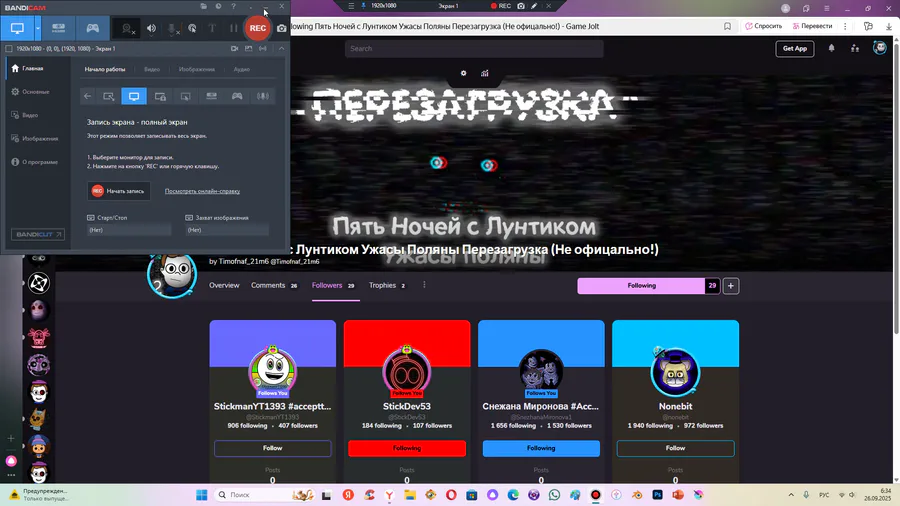The image size is (900, 506).
Task: Click the Спросить button in the browser address bar
Action: pos(764,26)
